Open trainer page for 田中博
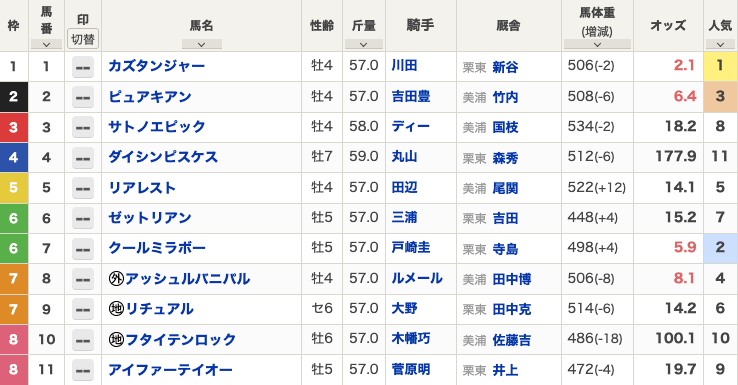The width and height of the screenshot is (738, 385). [512, 279]
